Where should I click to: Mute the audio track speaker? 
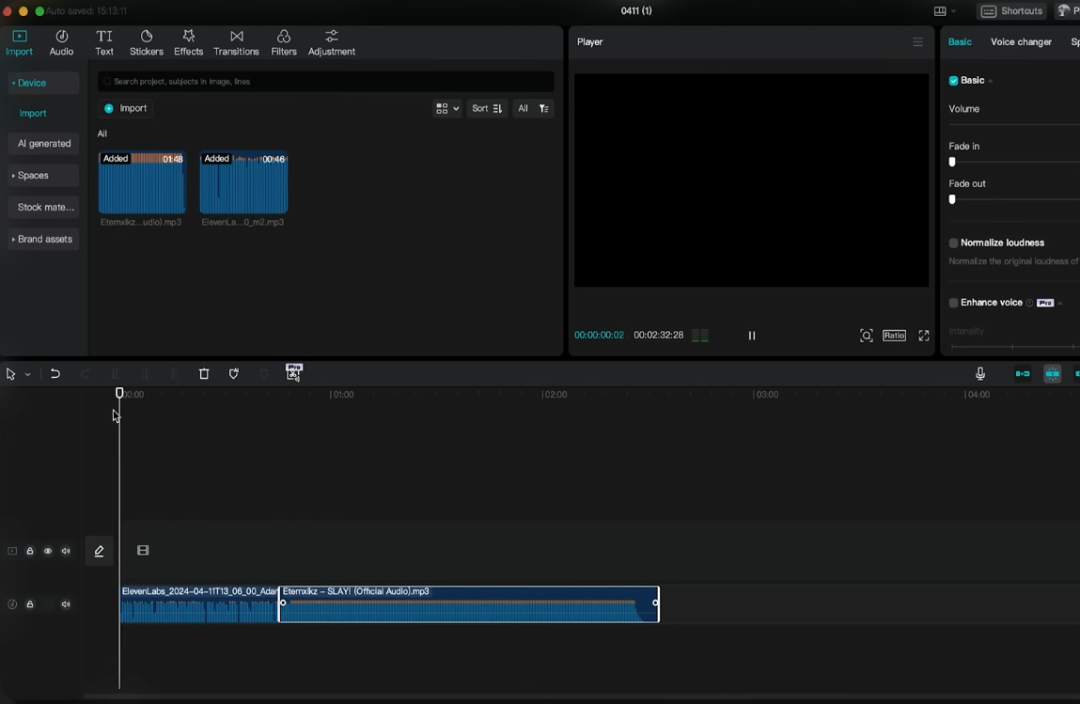point(65,605)
